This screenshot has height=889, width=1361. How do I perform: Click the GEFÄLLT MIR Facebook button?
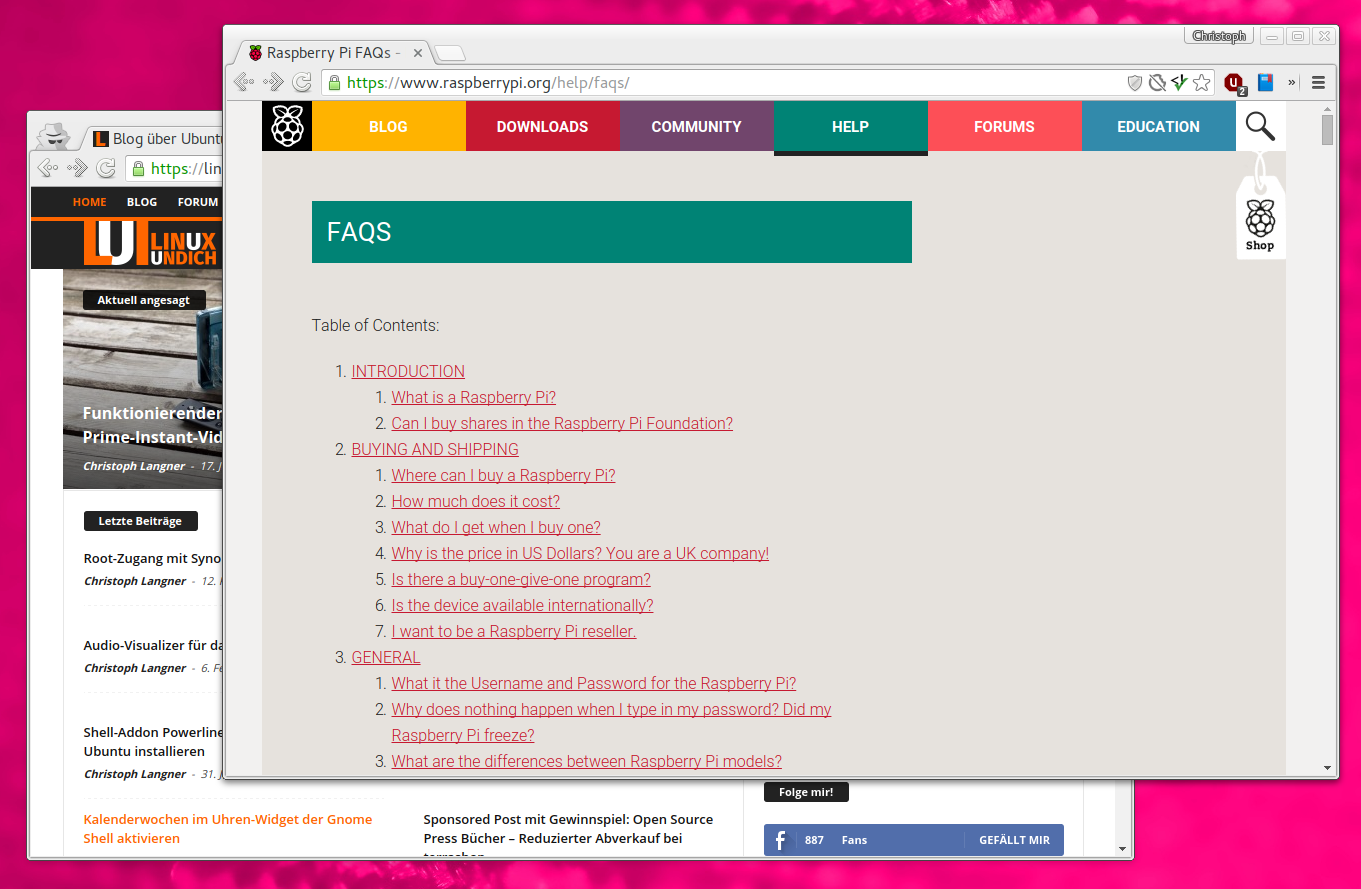[1014, 840]
